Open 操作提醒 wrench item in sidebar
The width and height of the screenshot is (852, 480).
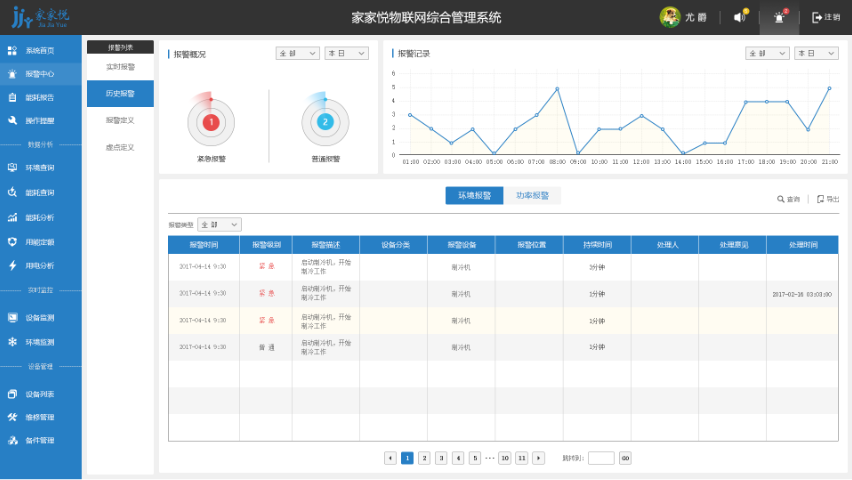[x=40, y=121]
